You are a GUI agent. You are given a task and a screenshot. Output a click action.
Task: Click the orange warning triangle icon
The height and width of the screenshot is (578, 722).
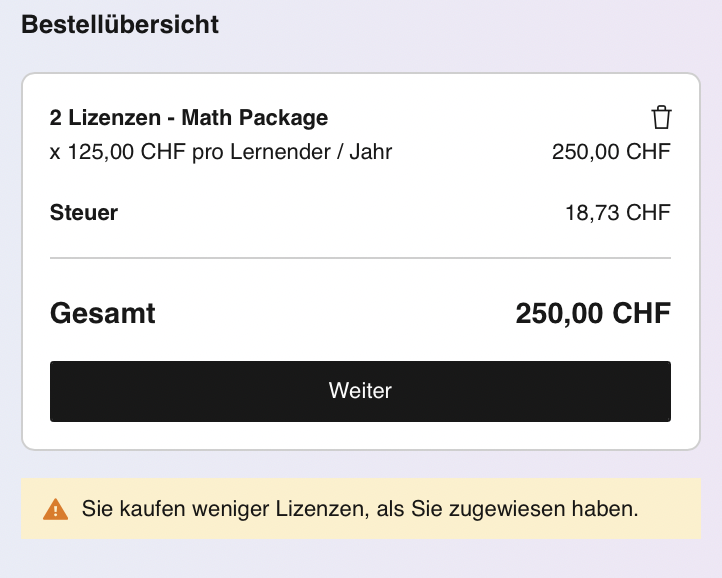56,510
